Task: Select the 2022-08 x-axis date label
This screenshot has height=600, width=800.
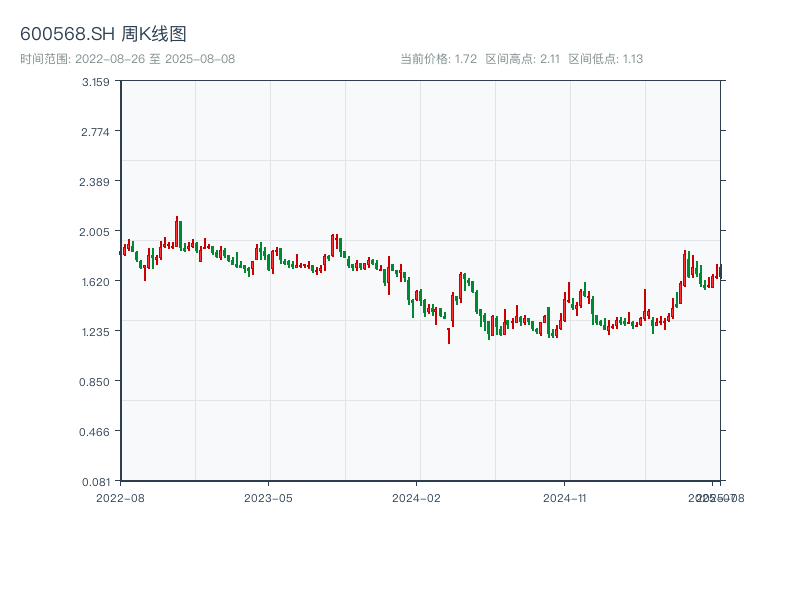Action: coord(120,497)
